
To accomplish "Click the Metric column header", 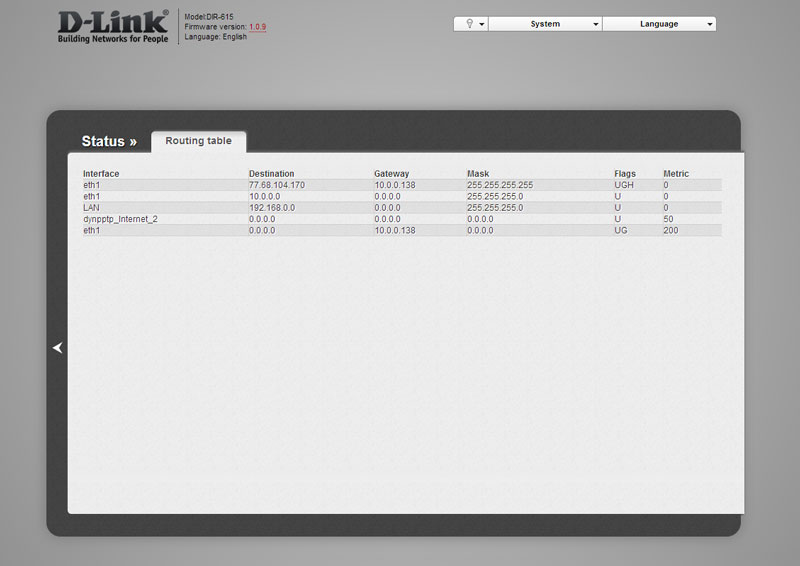I will (676, 174).
